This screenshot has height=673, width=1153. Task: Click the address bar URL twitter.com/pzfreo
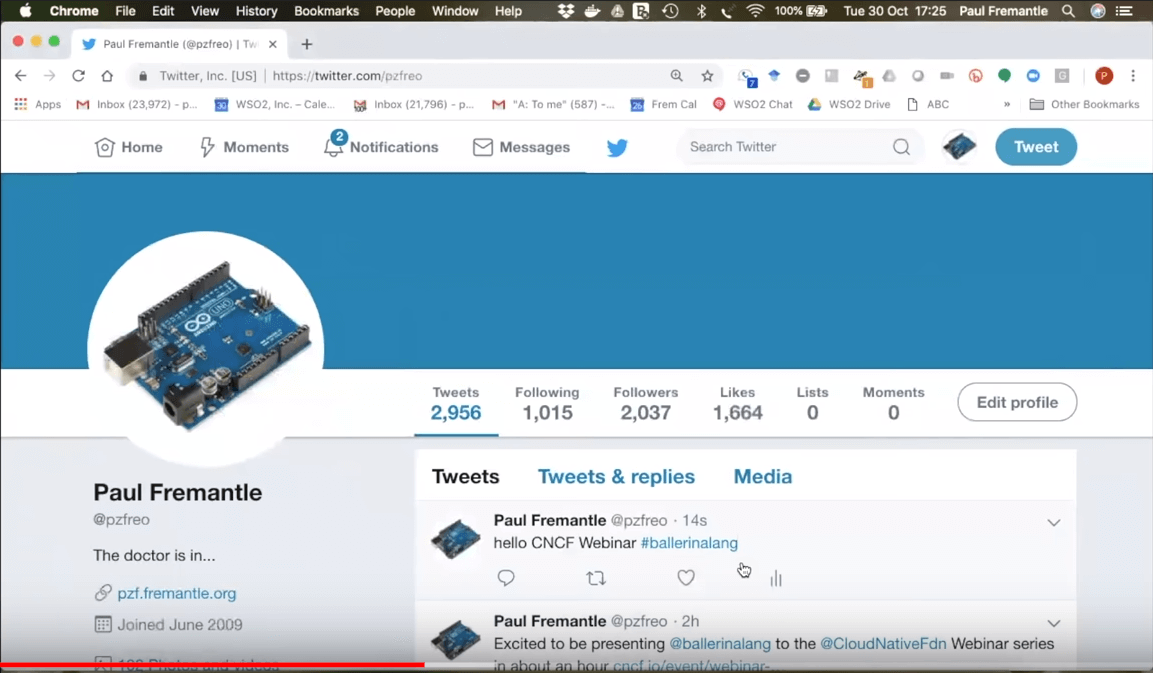(x=347, y=76)
